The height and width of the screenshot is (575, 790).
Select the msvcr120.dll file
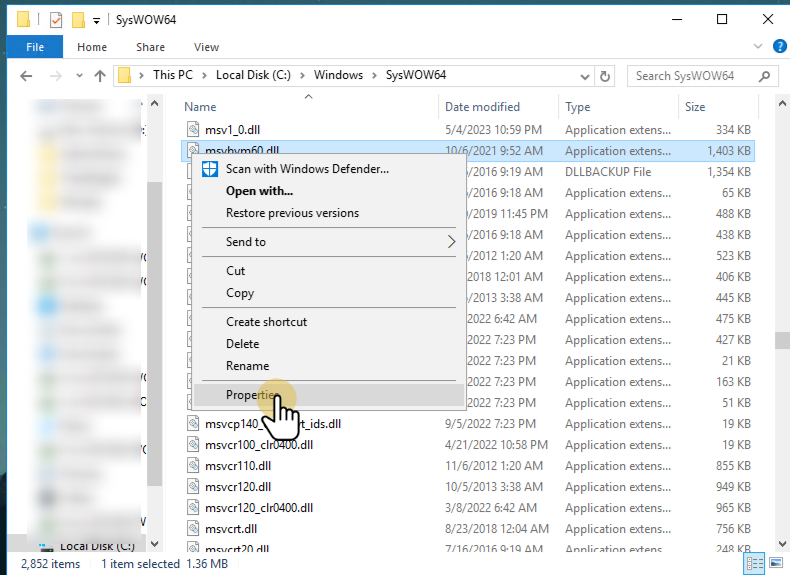pos(238,487)
